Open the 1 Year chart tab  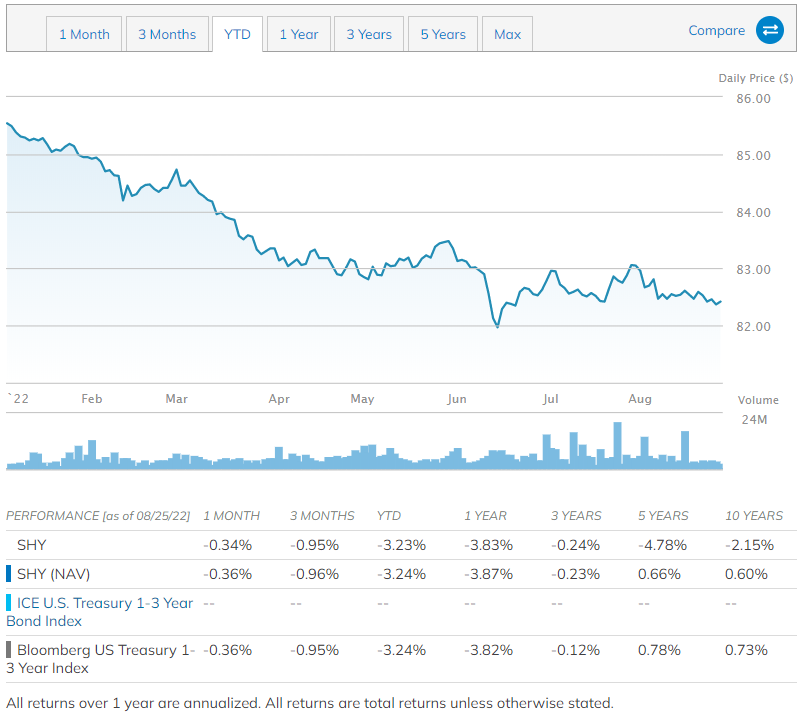tap(298, 34)
